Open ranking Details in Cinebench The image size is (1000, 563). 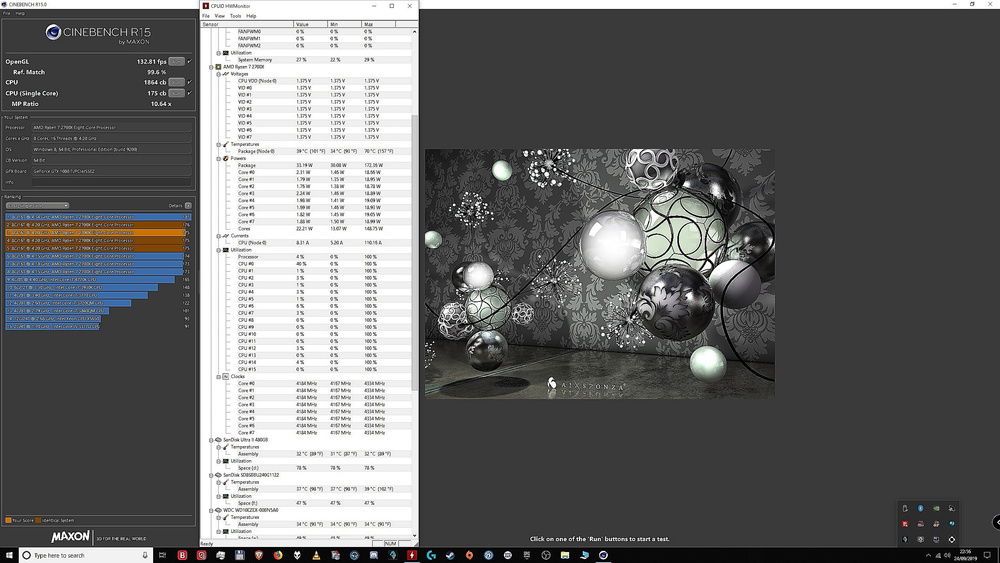click(x=188, y=205)
